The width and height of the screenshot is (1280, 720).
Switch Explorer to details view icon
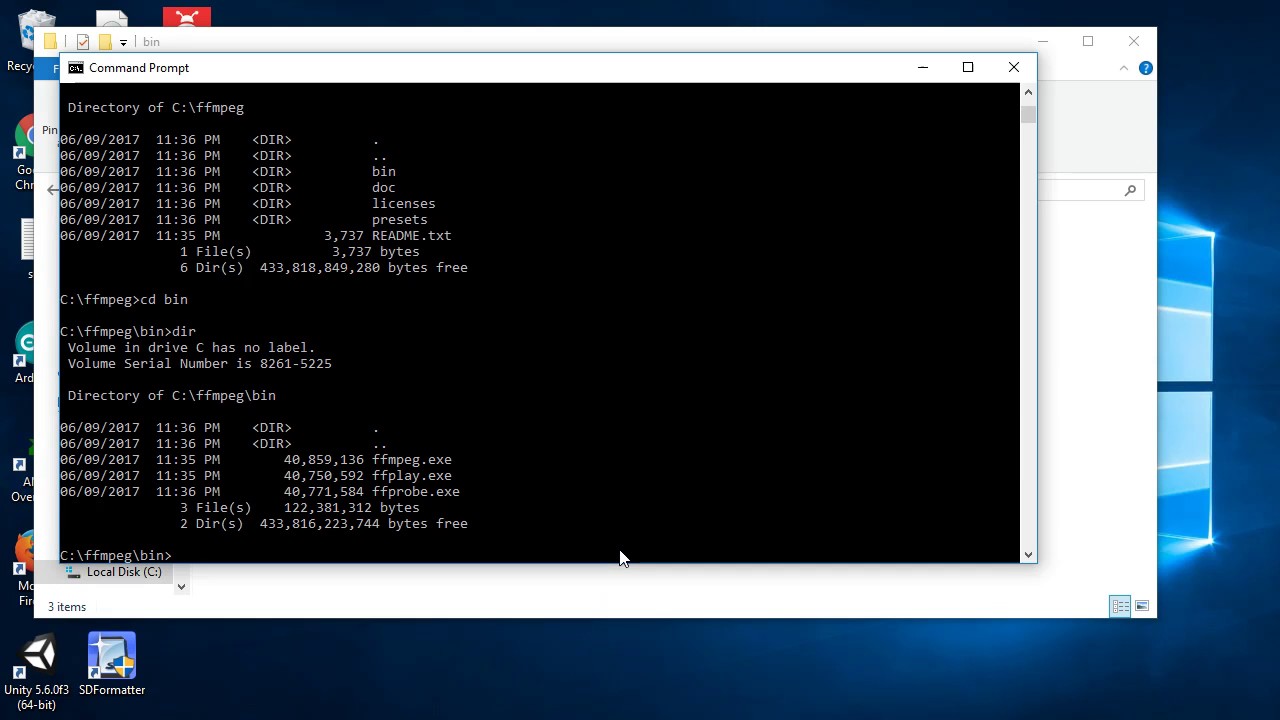click(x=1120, y=606)
